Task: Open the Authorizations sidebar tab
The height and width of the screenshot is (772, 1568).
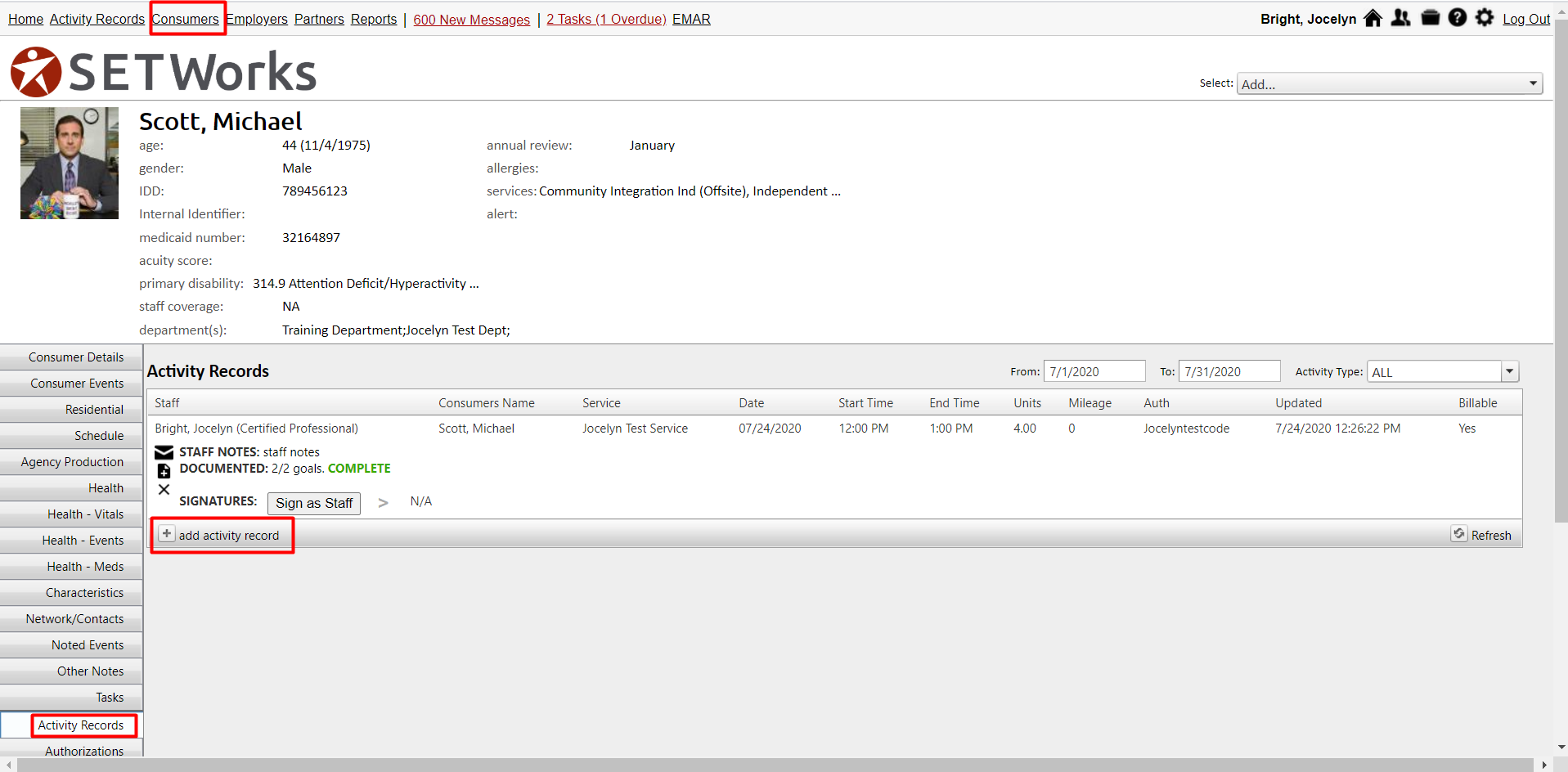Action: [71, 749]
